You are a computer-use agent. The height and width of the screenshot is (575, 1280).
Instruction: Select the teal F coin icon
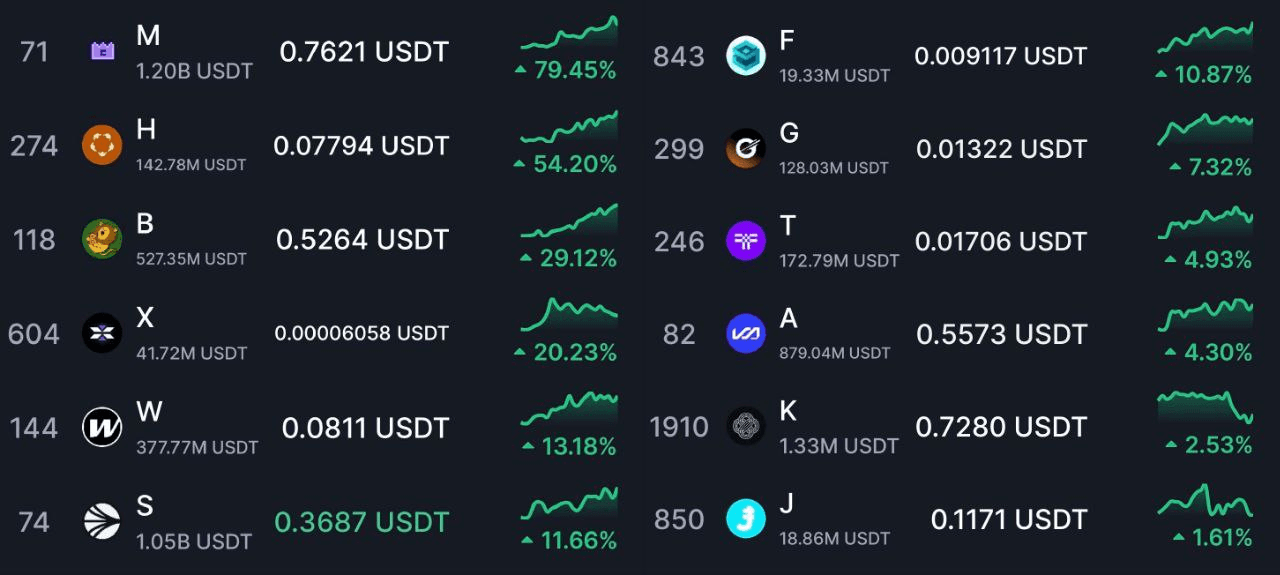tap(746, 54)
